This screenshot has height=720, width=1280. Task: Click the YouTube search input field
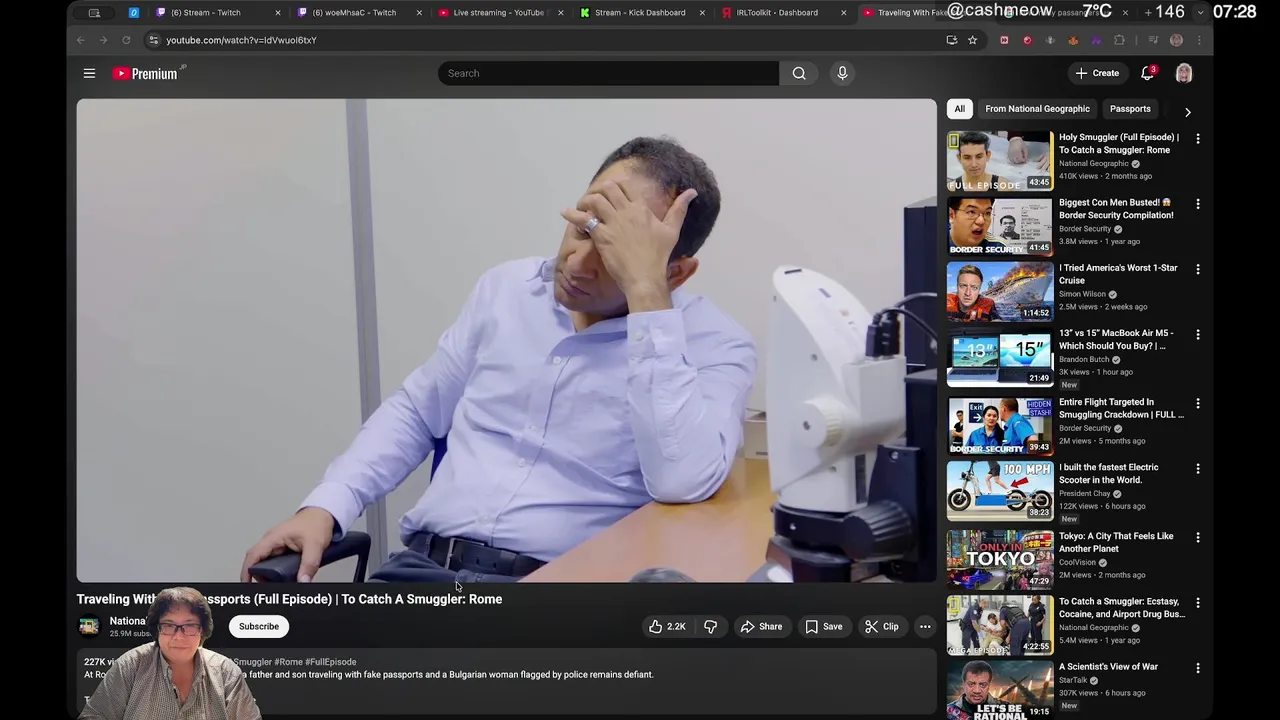[x=608, y=73]
